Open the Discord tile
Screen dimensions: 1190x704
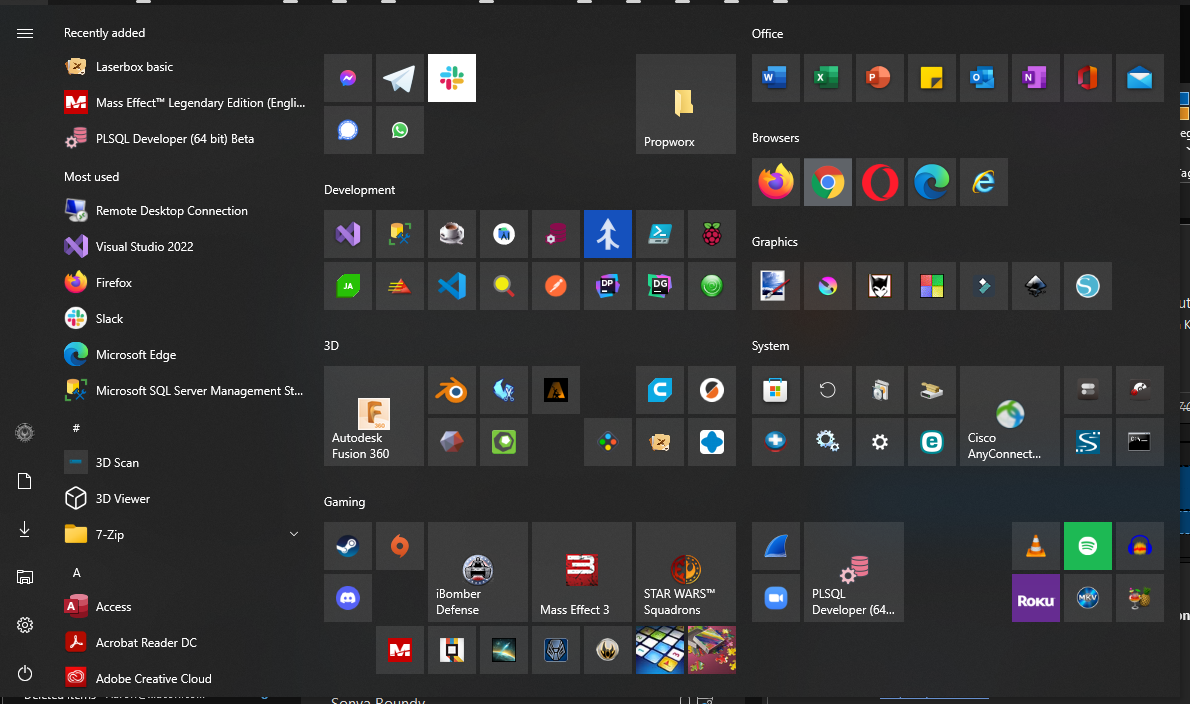[348, 598]
